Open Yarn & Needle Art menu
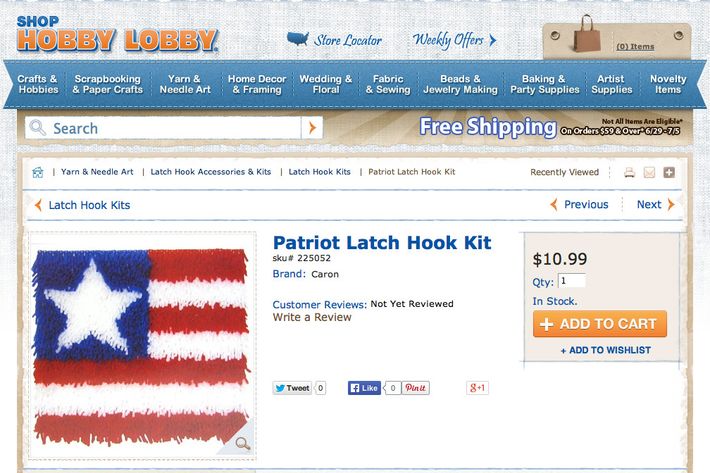Image resolution: width=710 pixels, height=473 pixels. 185,84
